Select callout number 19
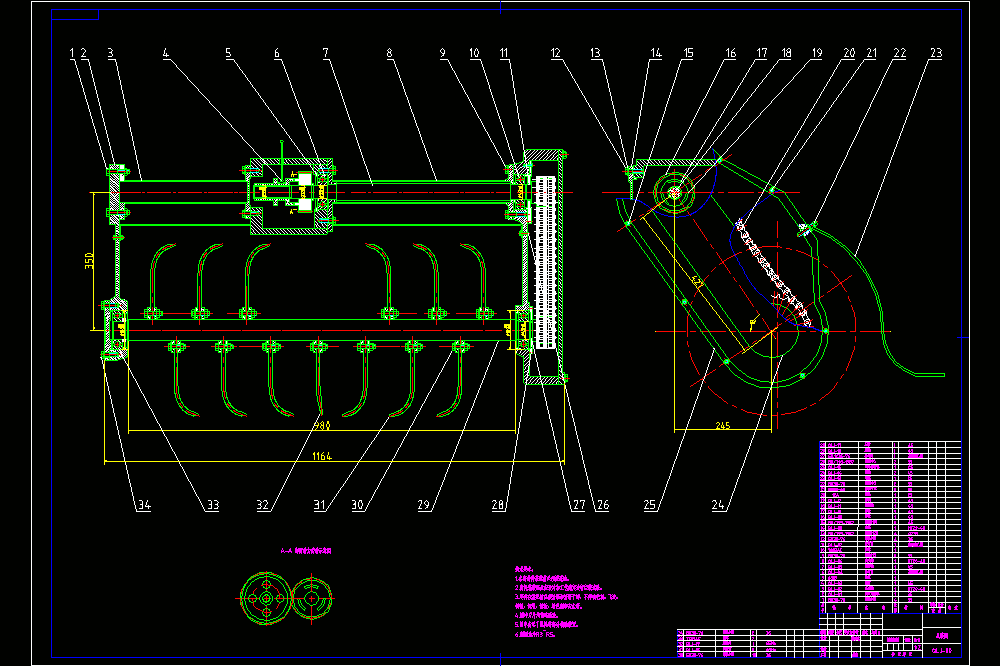The image size is (1000, 666). coord(817,54)
